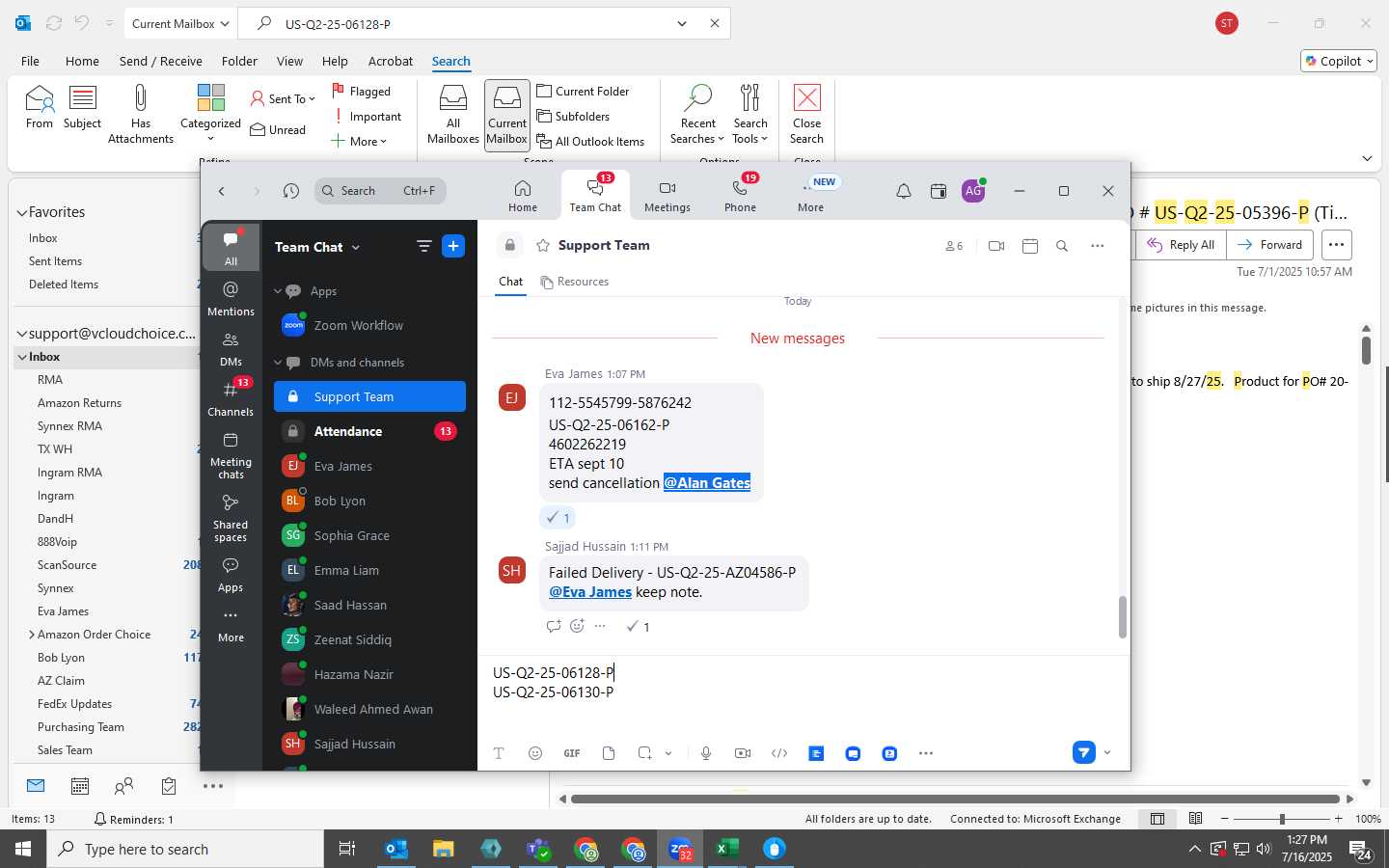This screenshot has height=868, width=1389.
Task: Open Mentions in Zoom sidebar
Action: [x=231, y=298]
